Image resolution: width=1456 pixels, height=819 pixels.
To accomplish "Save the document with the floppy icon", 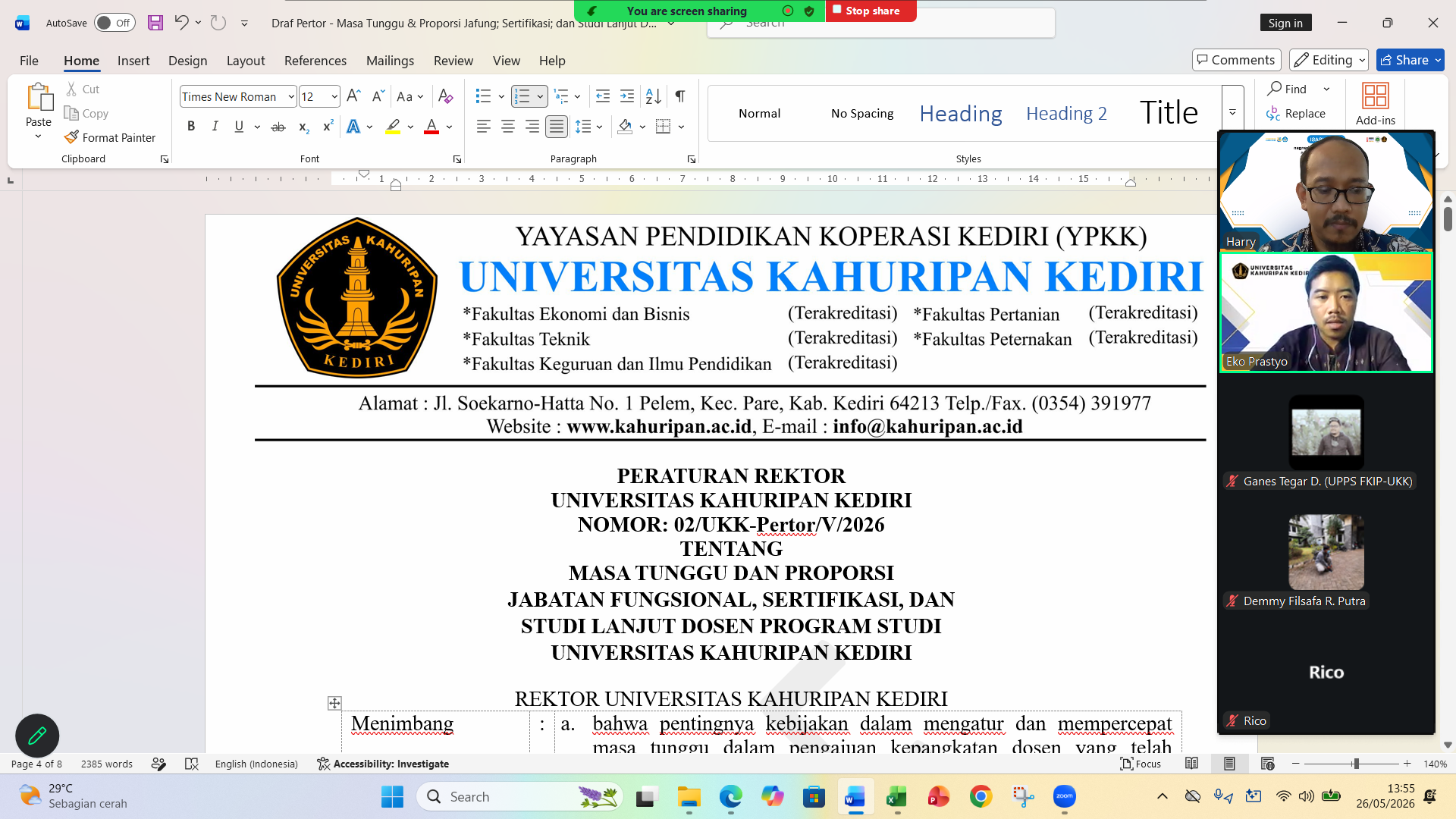I will 155,23.
